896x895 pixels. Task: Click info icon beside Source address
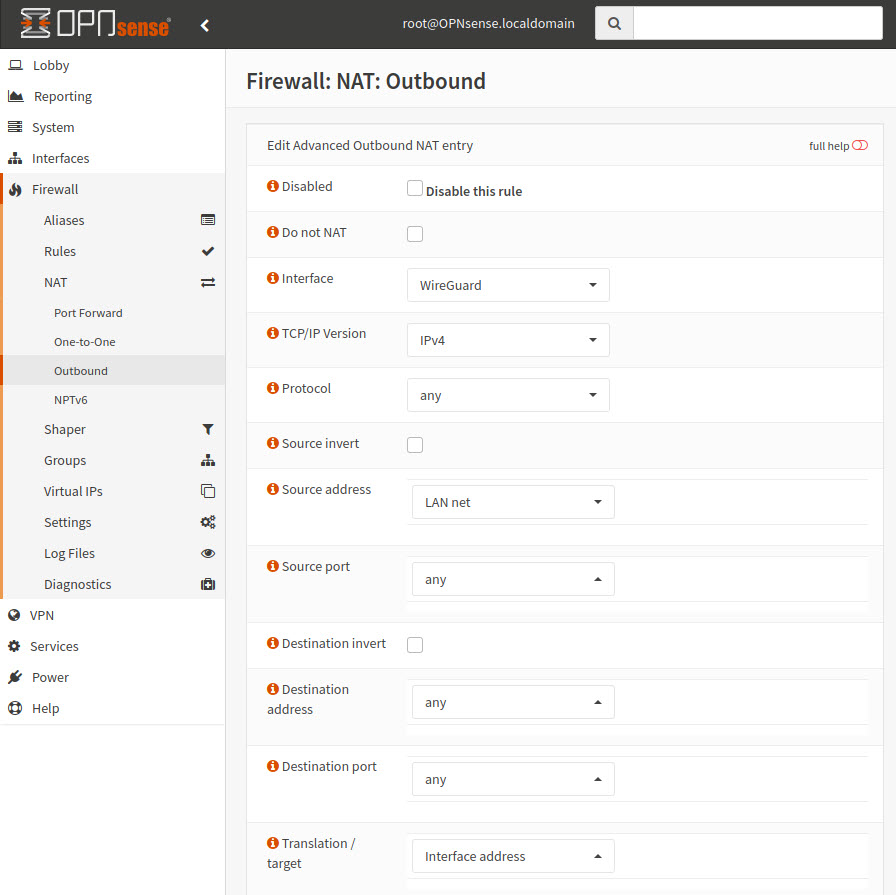[x=273, y=490]
